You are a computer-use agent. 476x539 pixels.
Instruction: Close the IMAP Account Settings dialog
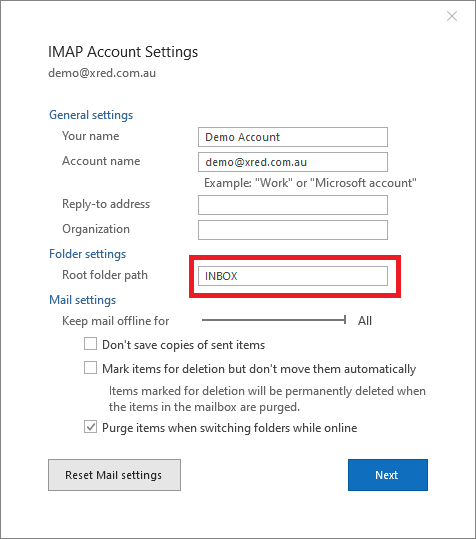(452, 16)
